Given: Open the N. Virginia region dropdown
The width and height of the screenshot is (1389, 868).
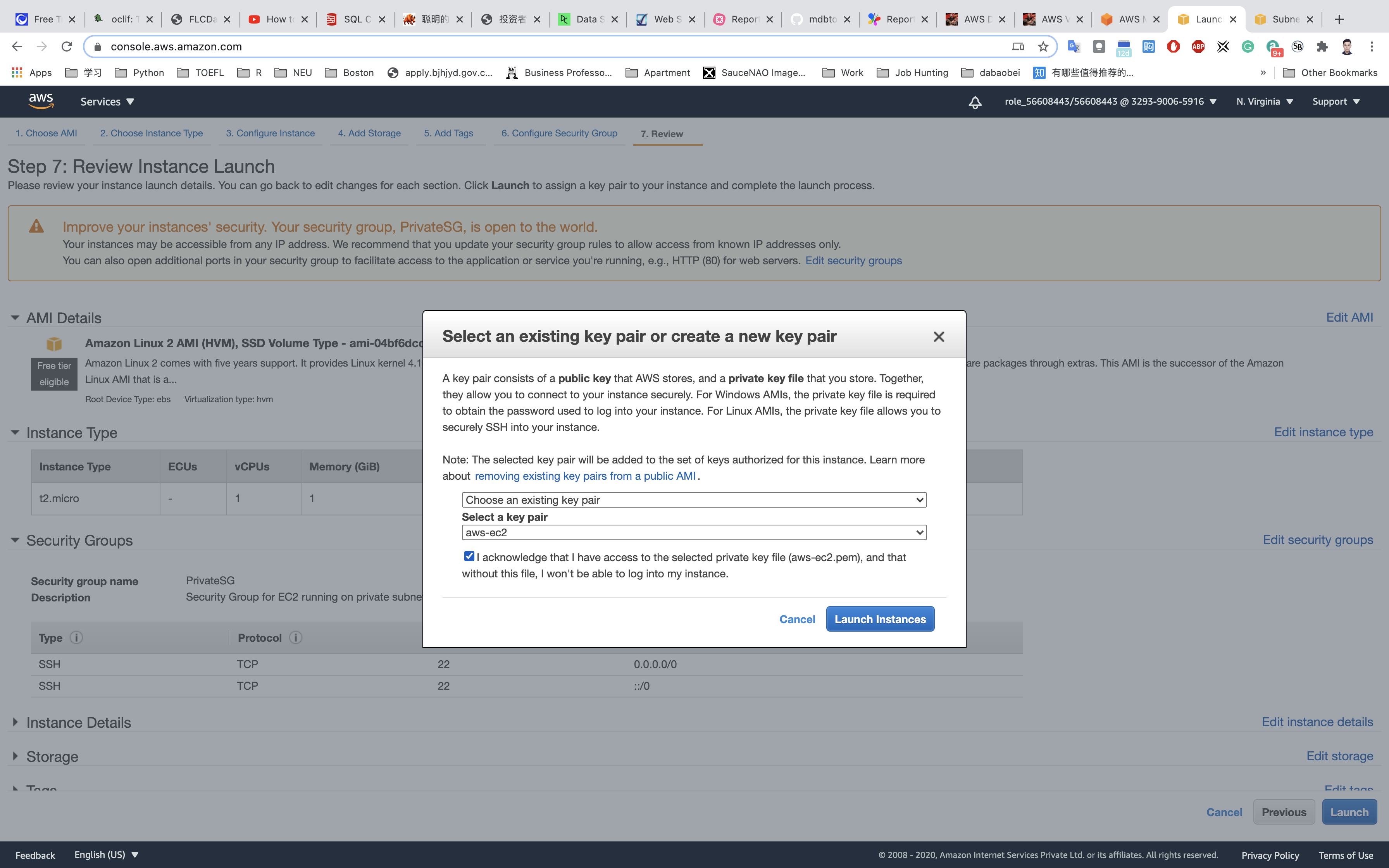Looking at the screenshot, I should tap(1264, 102).
